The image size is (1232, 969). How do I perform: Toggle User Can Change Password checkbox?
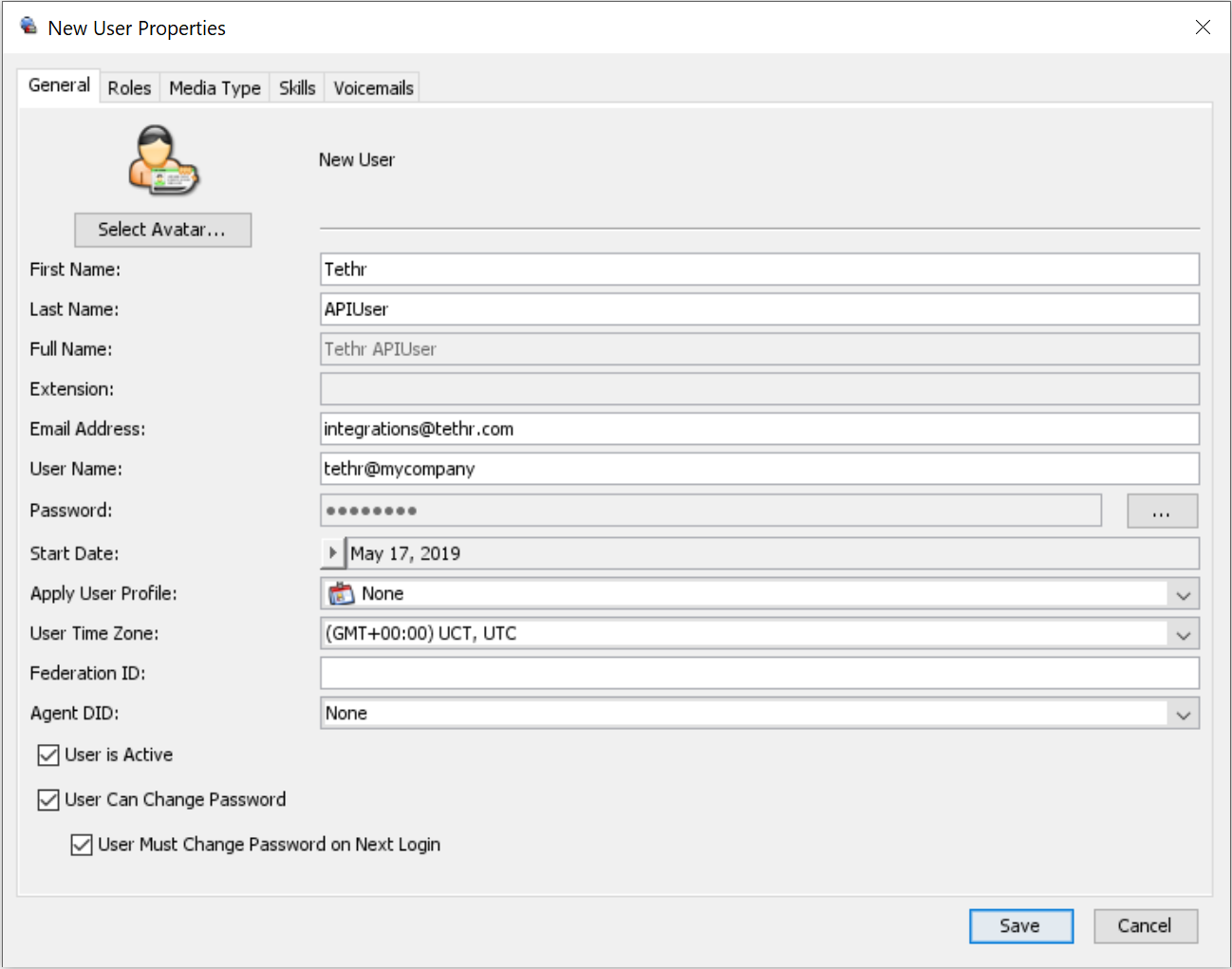point(48,800)
